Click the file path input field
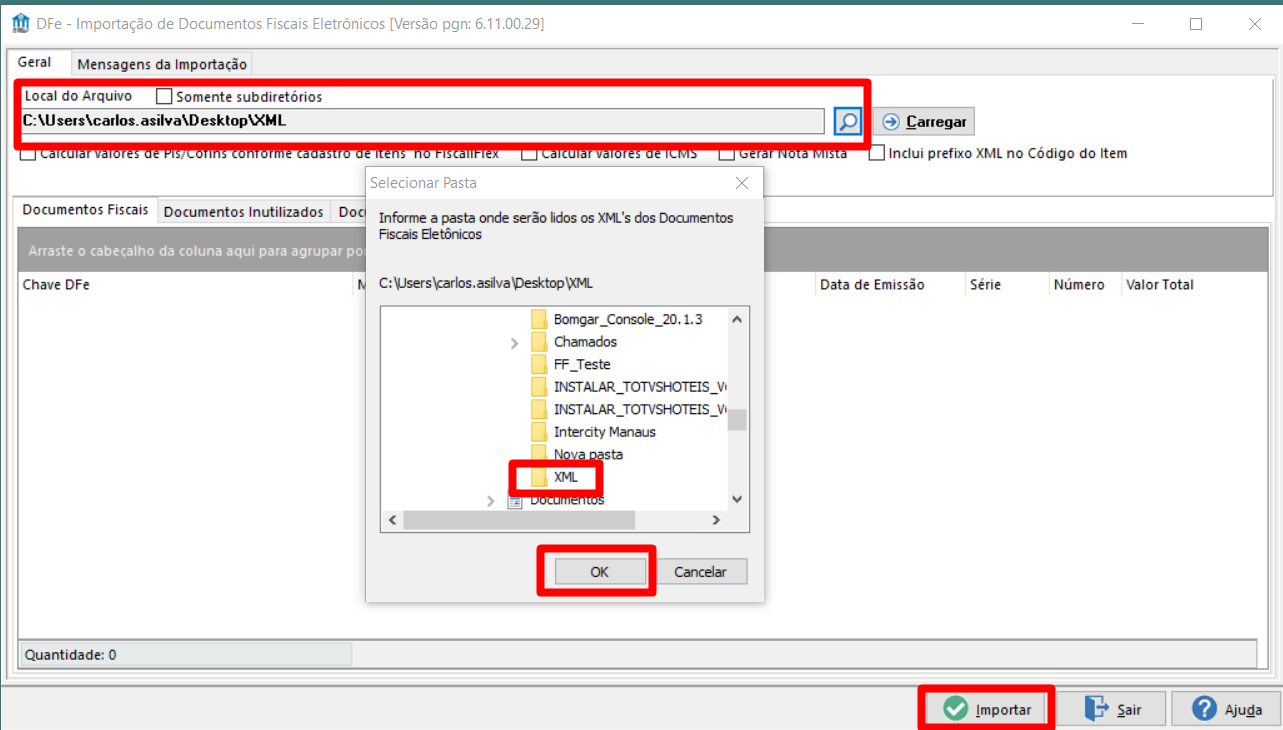This screenshot has height=730, width=1283. [423, 121]
